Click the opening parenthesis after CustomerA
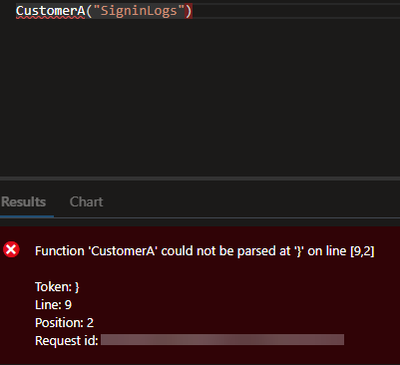 pyautogui.click(x=89, y=11)
